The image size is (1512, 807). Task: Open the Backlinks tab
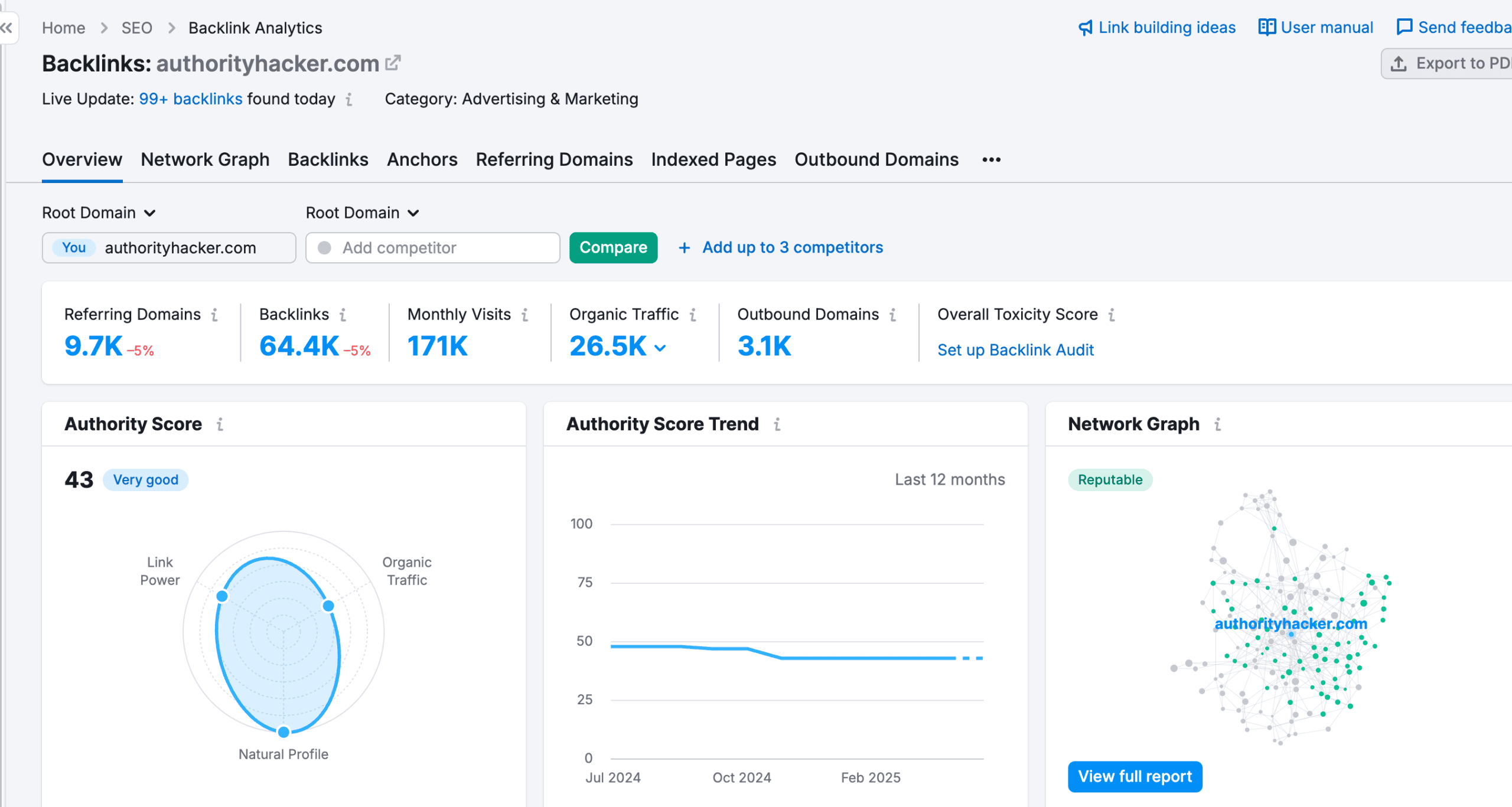click(x=328, y=159)
